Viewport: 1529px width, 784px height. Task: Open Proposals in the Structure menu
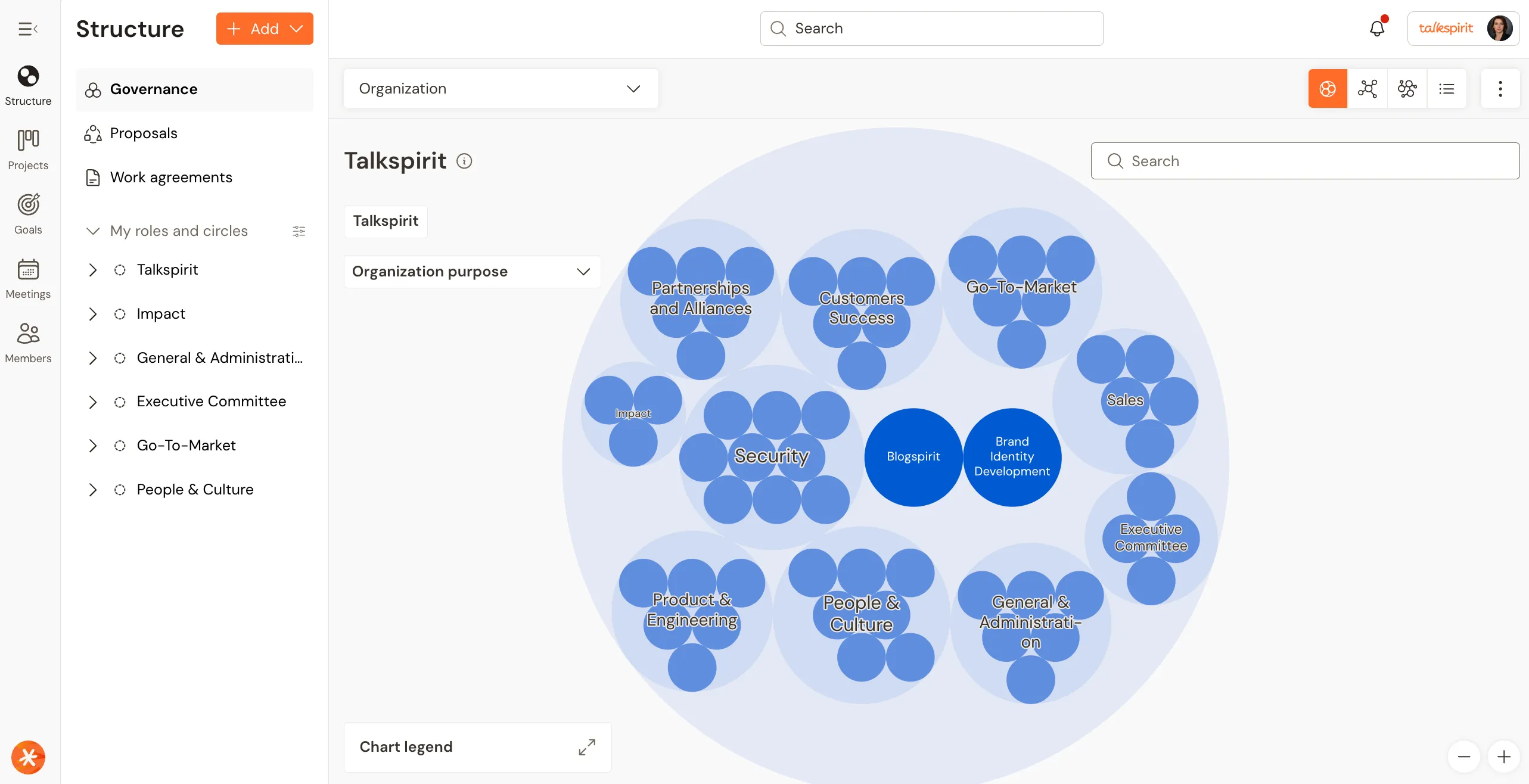coord(144,133)
